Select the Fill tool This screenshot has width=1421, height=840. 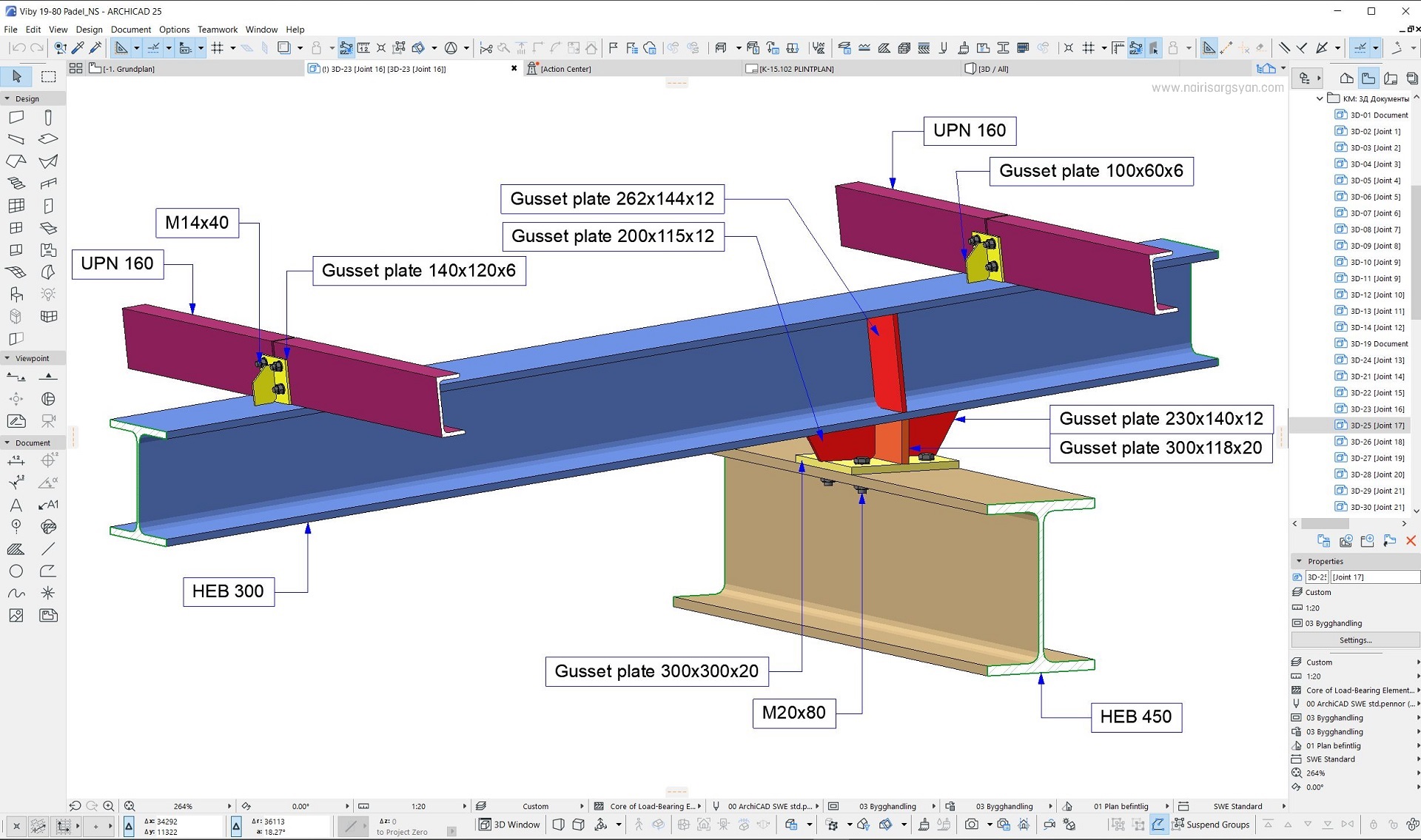(16, 549)
